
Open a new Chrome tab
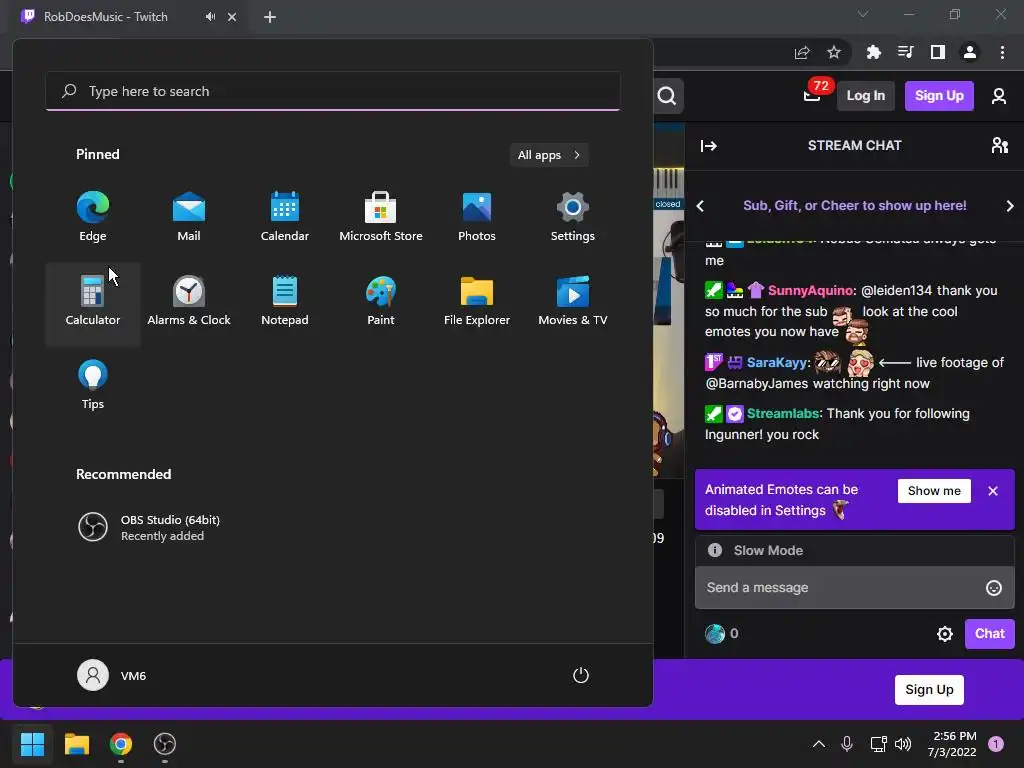[x=270, y=17]
